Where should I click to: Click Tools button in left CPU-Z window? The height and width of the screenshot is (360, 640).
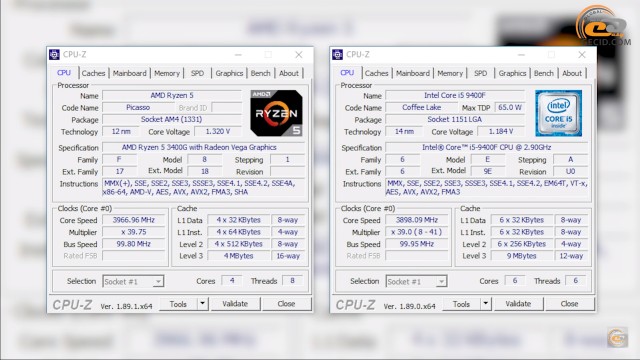click(178, 304)
